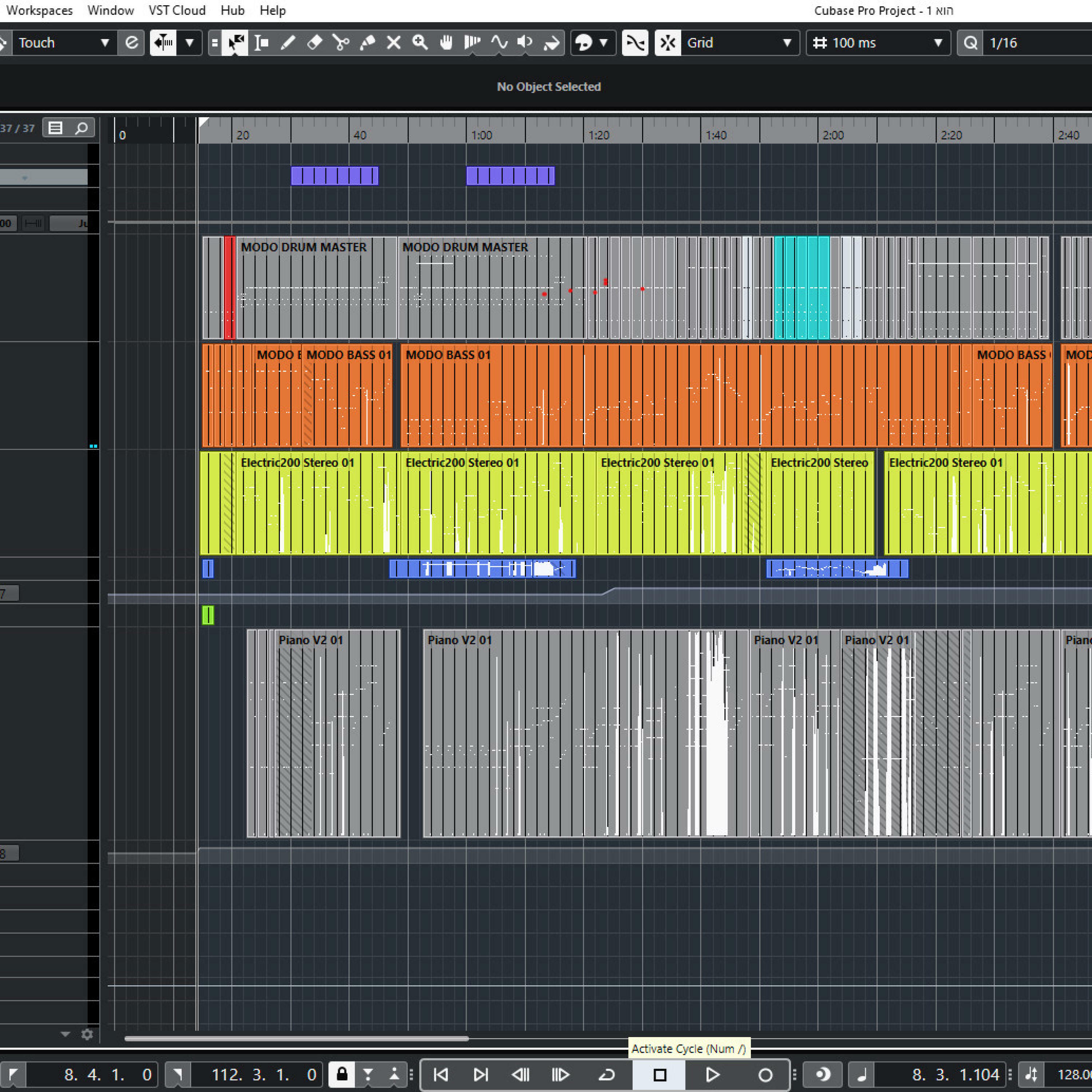Screen dimensions: 1092x1092
Task: Start playback with the Play button
Action: [712, 1075]
